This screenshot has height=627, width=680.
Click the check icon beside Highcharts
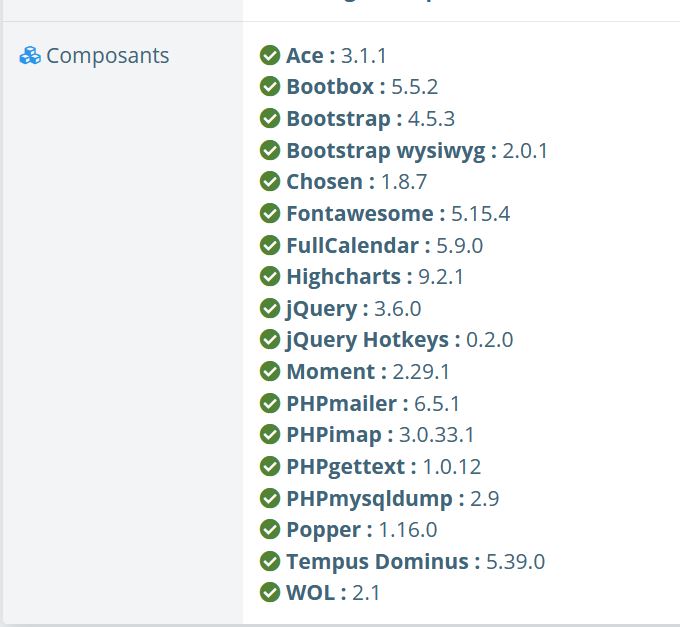click(x=270, y=276)
